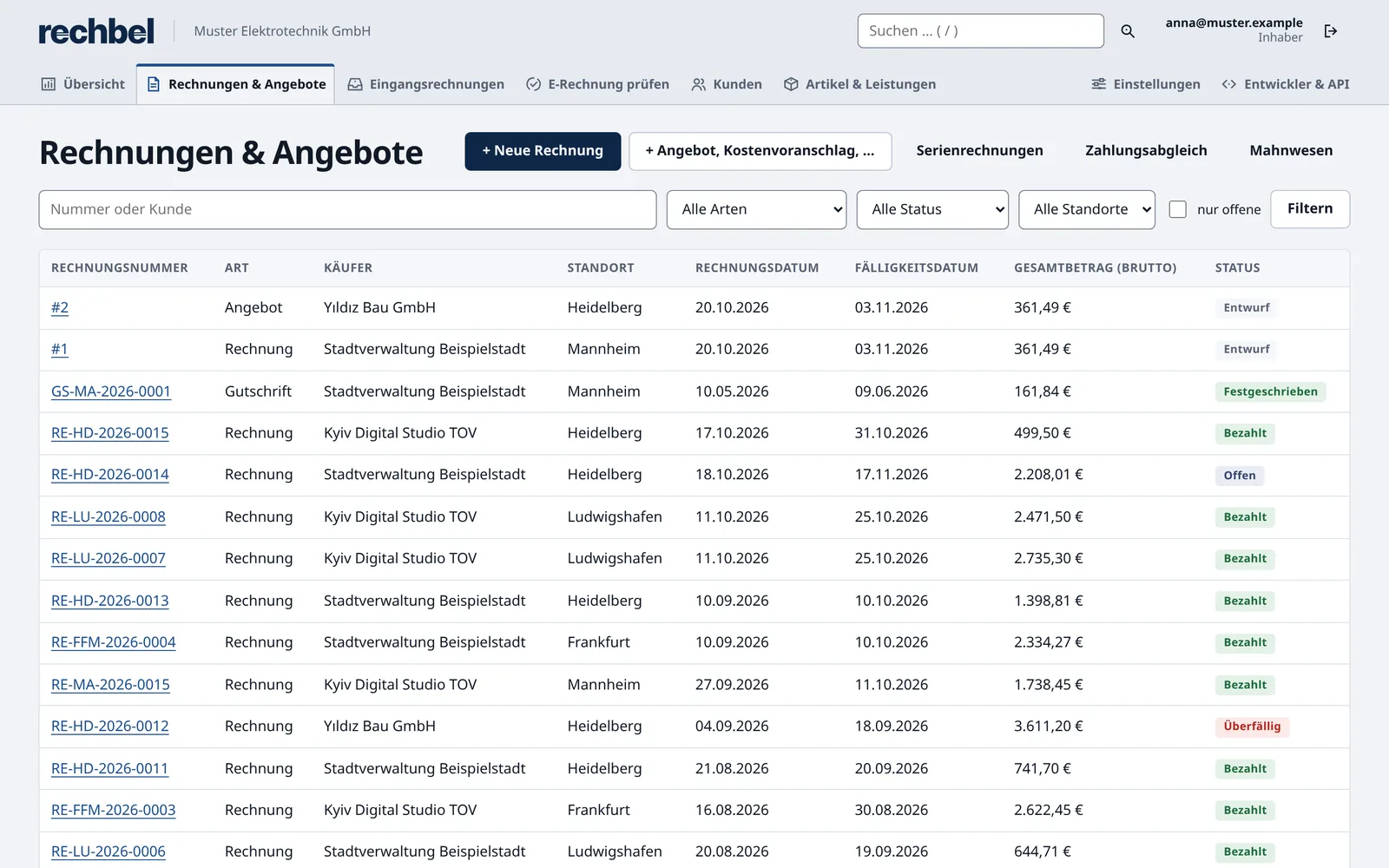Click the Eingangsrechnungen inbox icon

(x=355, y=84)
